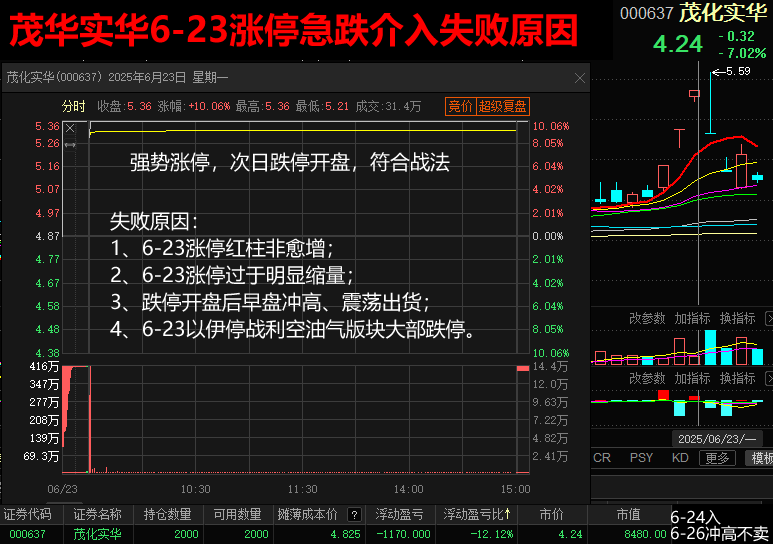
Task: Open the 更多 indicators menu
Action: point(717,458)
